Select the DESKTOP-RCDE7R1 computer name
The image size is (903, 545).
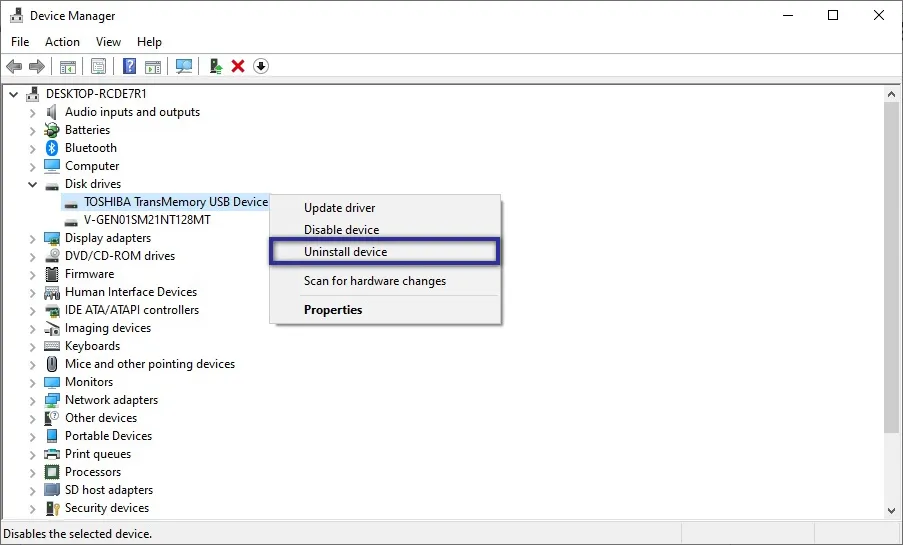pyautogui.click(x=96, y=94)
